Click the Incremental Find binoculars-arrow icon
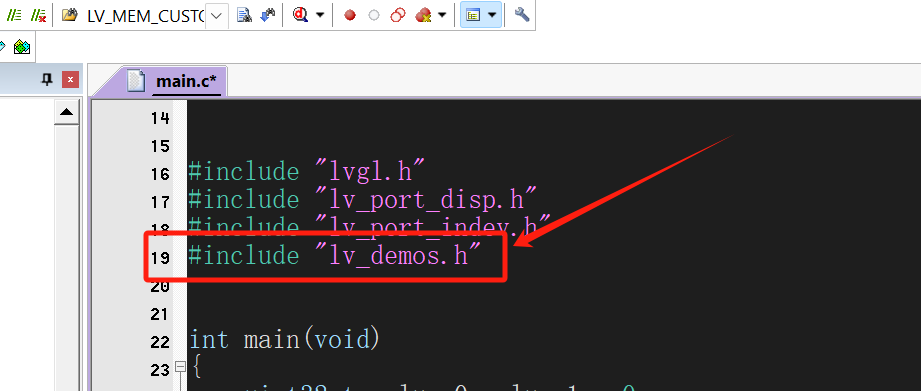 pyautogui.click(x=268, y=15)
